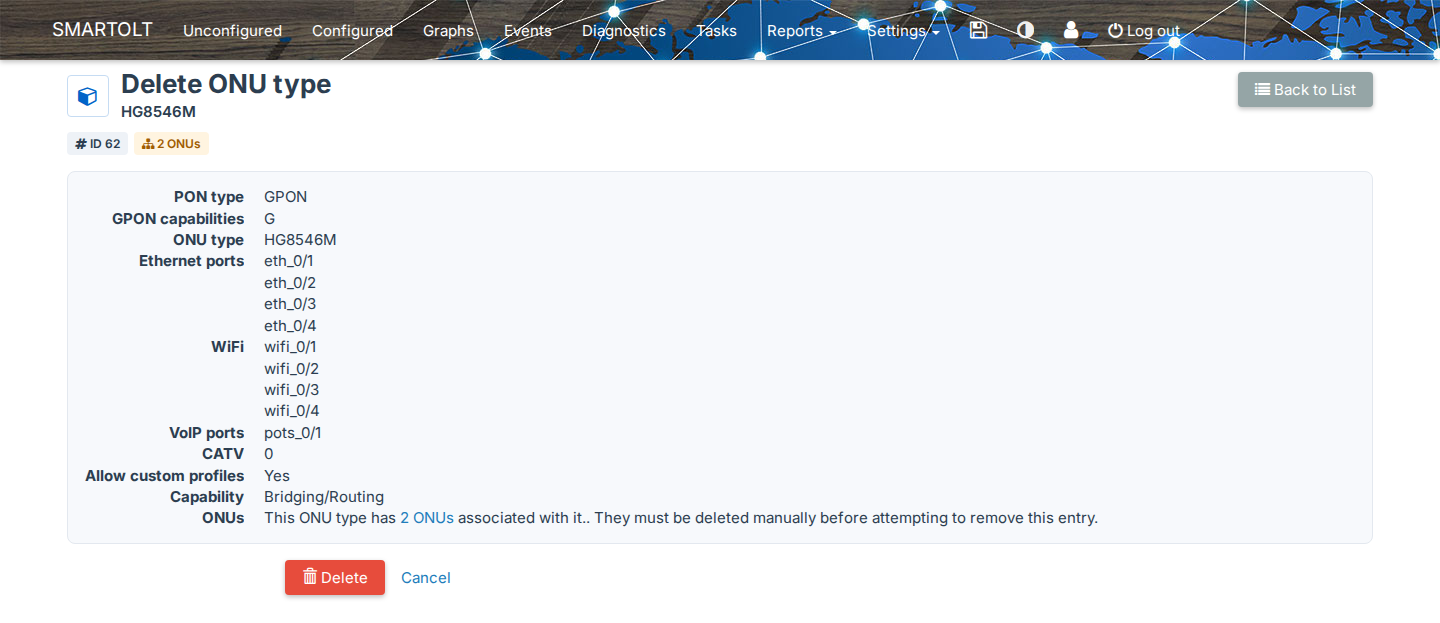Click the HG8546M value of ONU type row

point(300,240)
